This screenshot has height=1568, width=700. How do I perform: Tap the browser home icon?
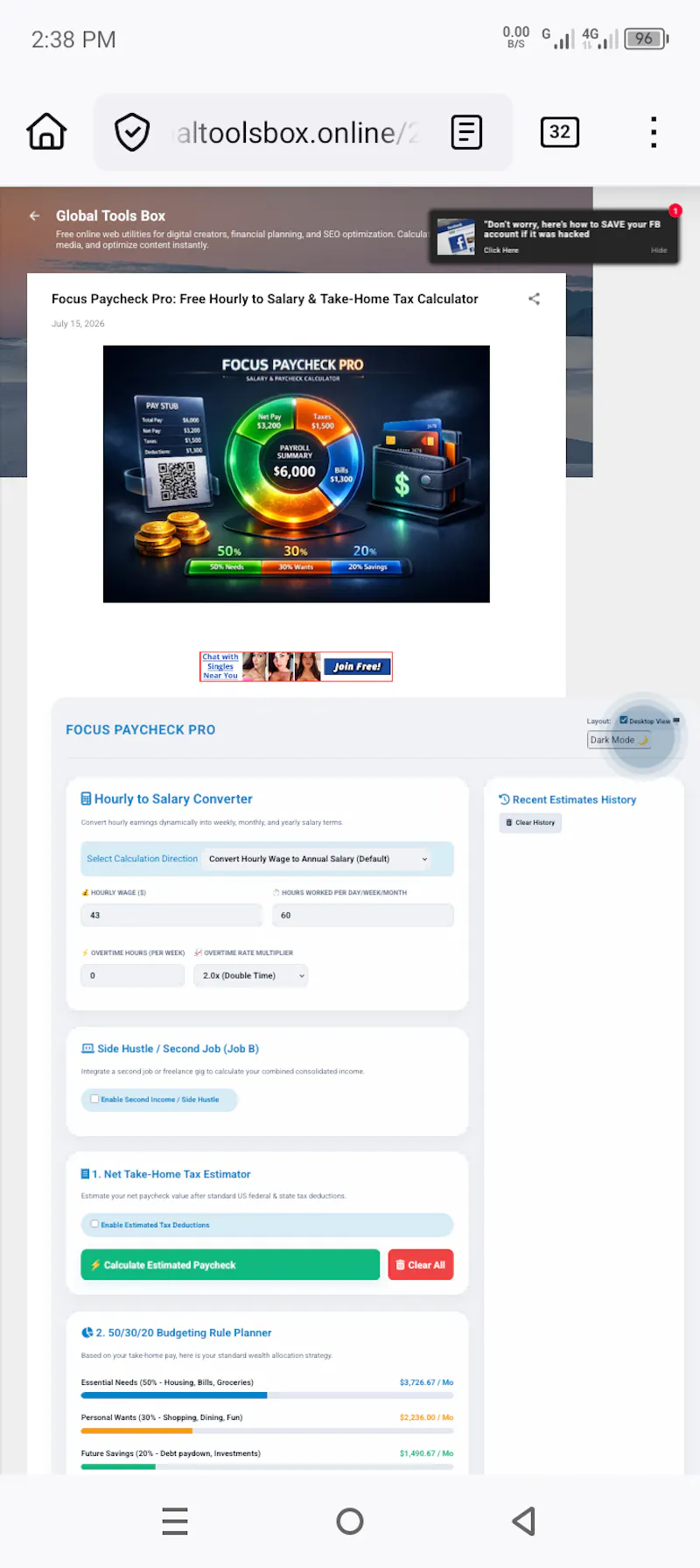tap(46, 132)
